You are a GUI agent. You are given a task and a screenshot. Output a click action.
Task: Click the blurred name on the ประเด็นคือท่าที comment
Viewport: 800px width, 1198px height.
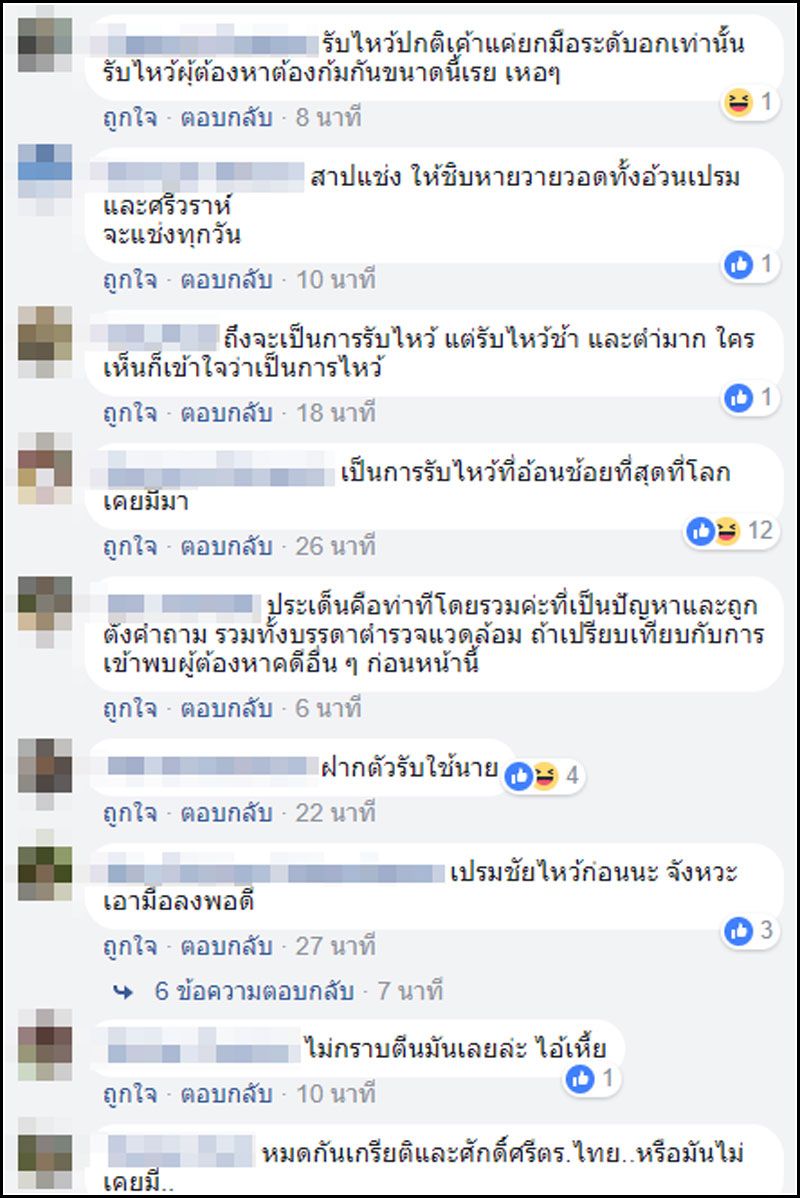183,606
